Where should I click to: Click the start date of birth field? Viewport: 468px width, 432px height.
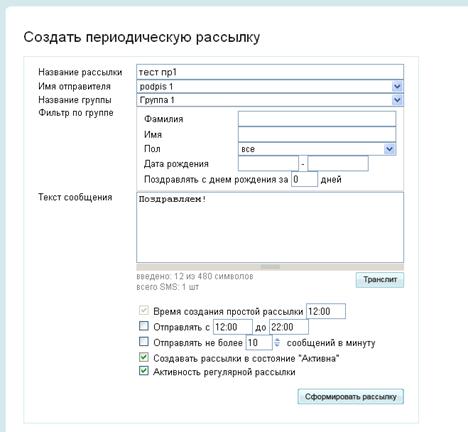pos(268,164)
